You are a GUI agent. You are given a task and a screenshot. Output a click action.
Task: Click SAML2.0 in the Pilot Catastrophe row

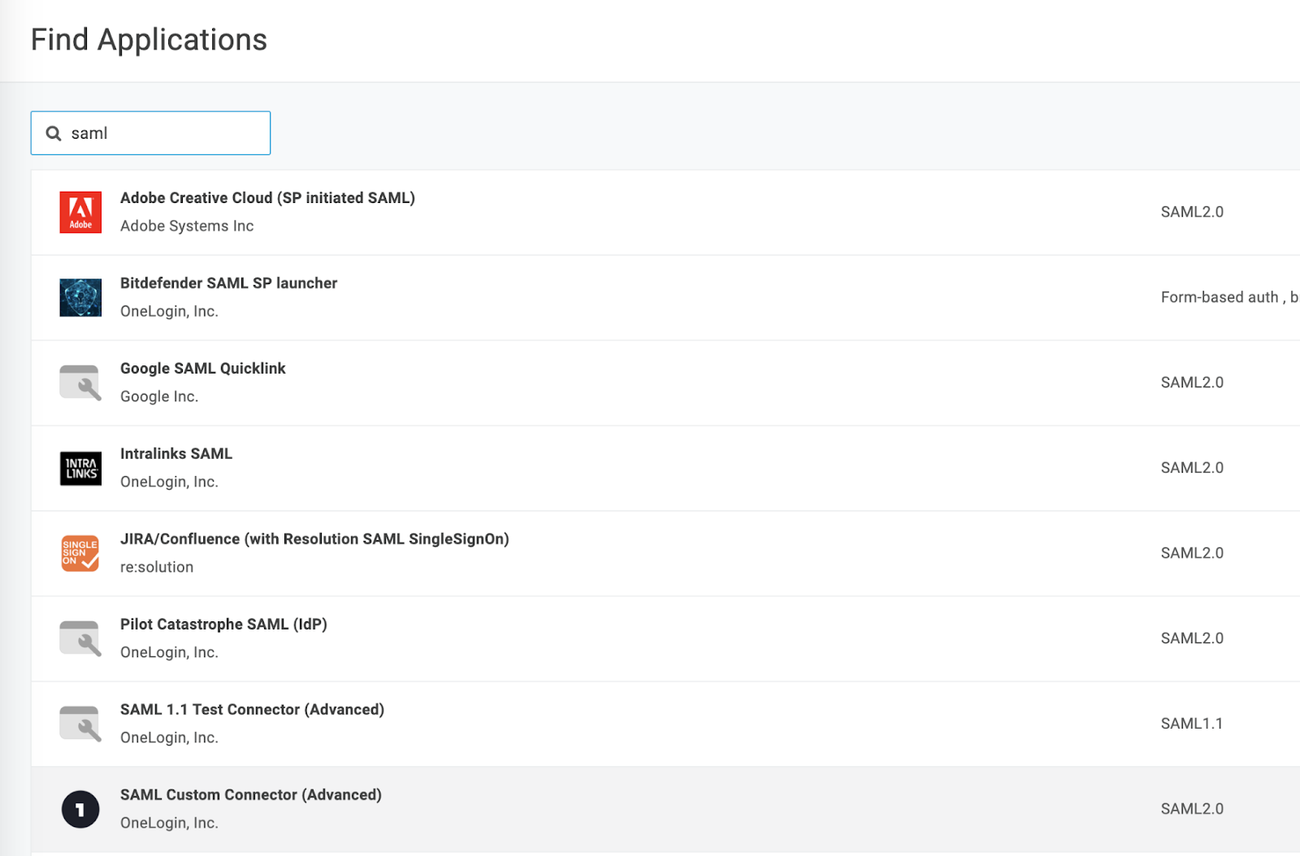point(1192,638)
